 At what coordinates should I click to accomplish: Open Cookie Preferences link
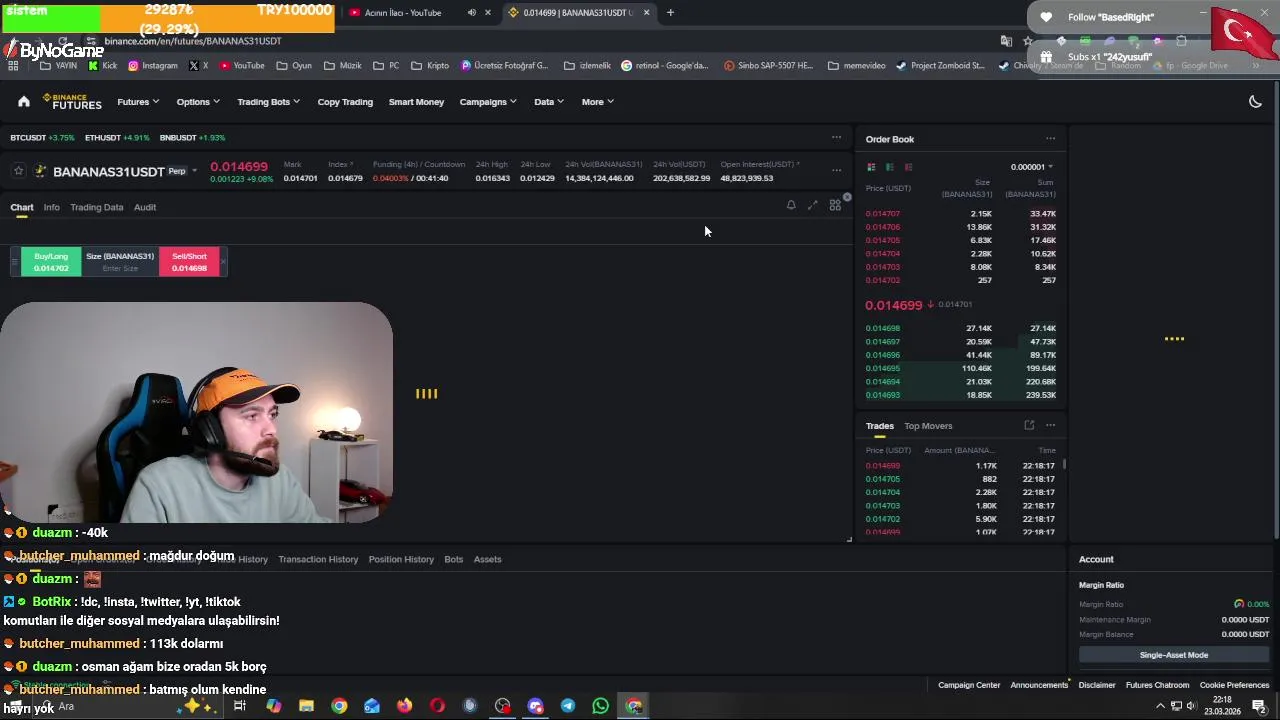coord(1234,685)
